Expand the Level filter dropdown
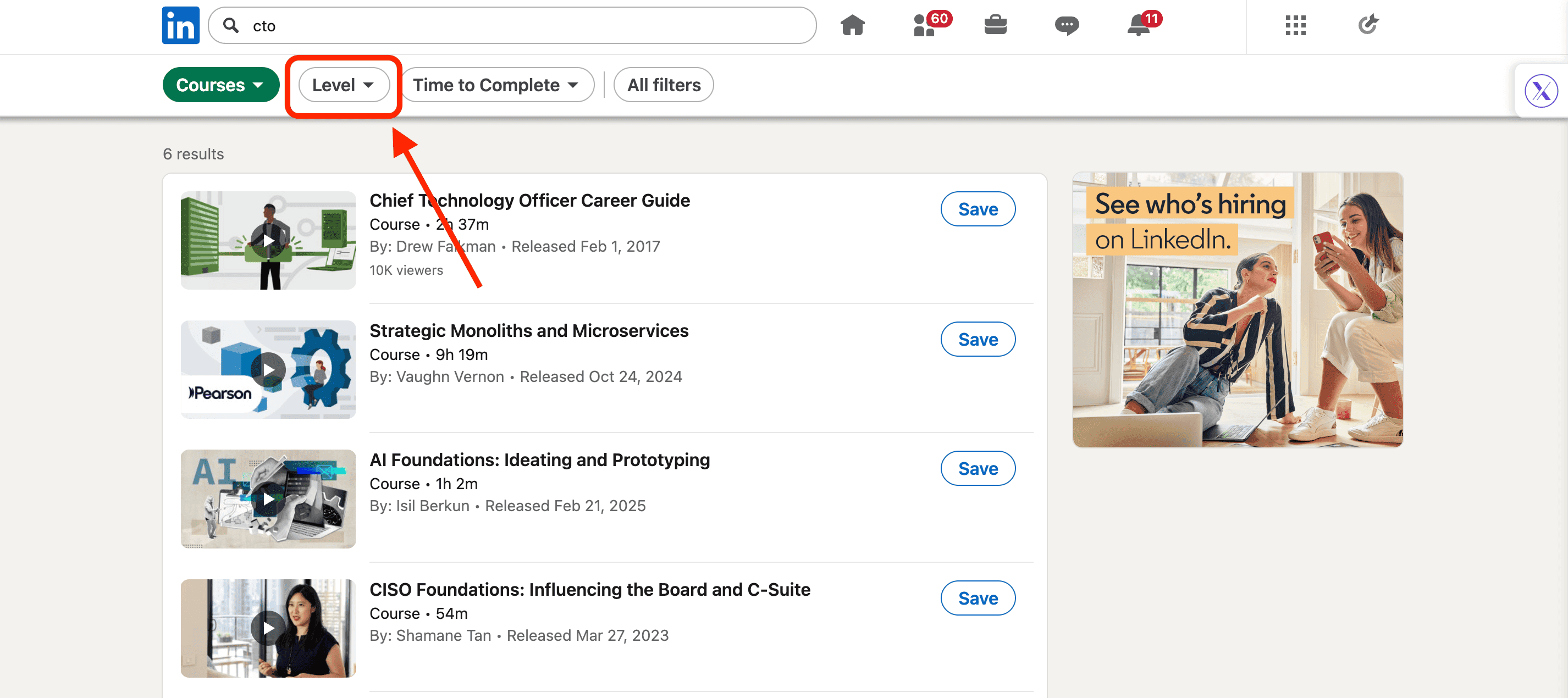Screen dimensions: 1568x698 point(343,85)
